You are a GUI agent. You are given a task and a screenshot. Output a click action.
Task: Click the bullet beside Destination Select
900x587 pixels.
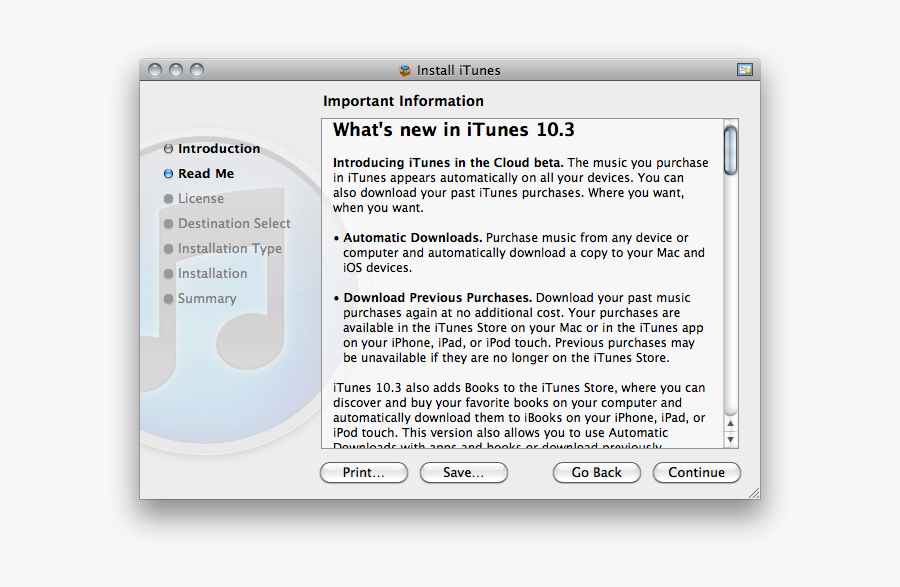(168, 224)
